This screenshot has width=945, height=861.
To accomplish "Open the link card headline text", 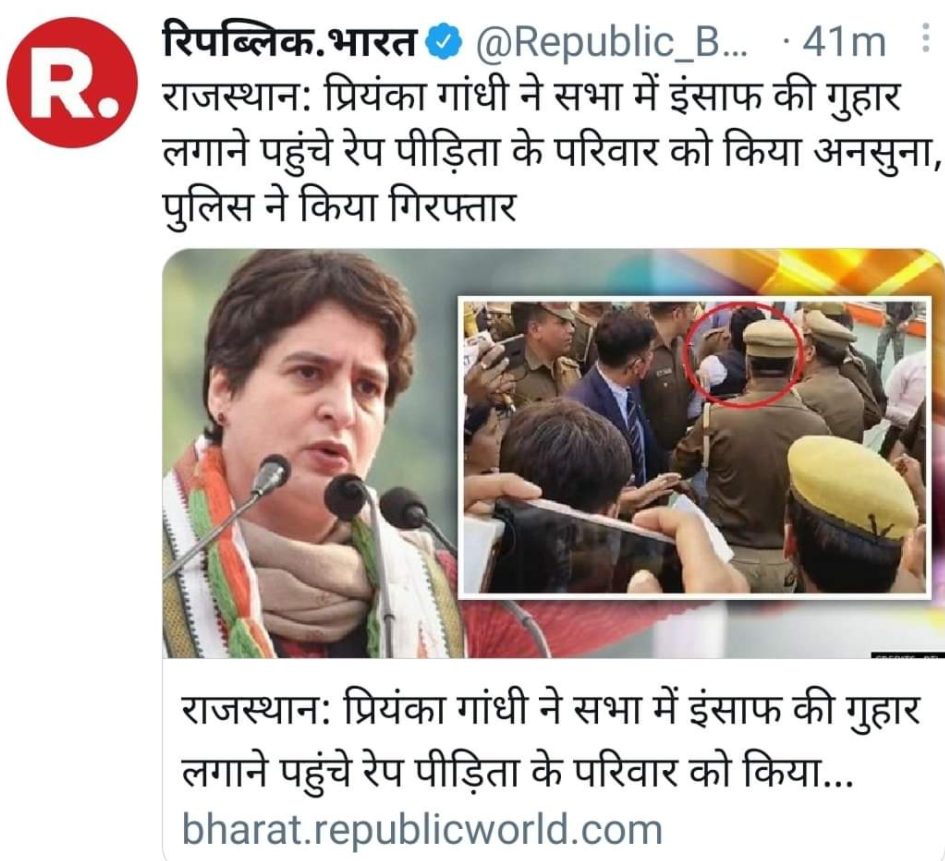I will coord(550,742).
